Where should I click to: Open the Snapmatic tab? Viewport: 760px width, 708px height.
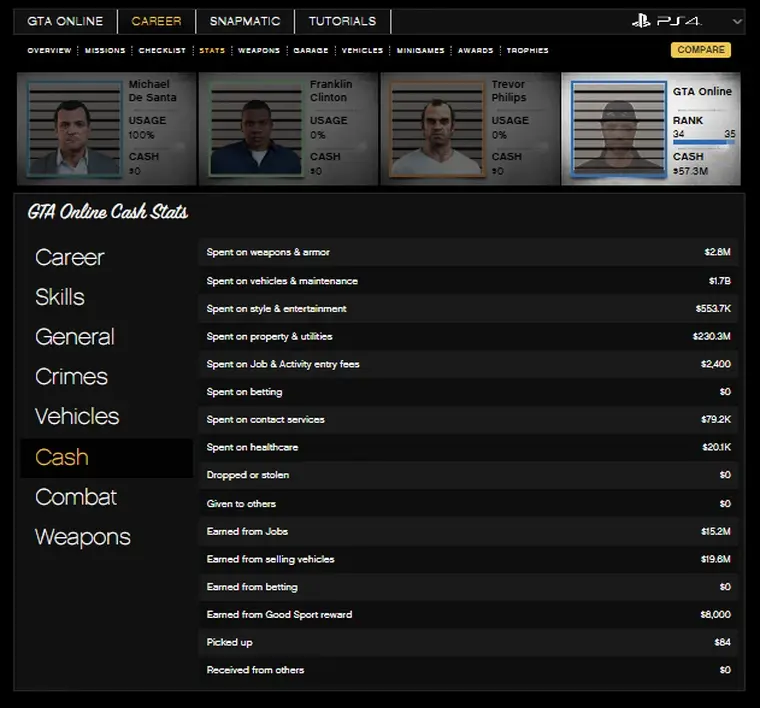click(245, 21)
